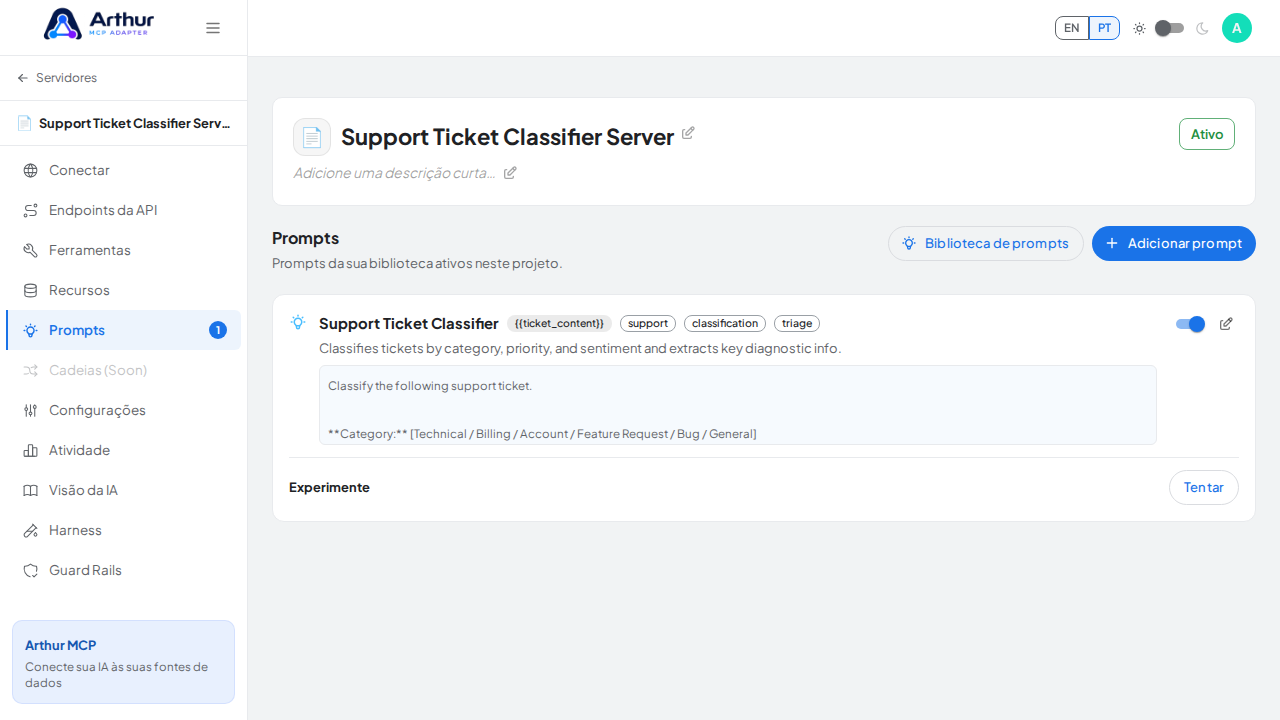Image resolution: width=1280 pixels, height=720 pixels.
Task: Click the triage tag
Action: pyautogui.click(x=797, y=324)
